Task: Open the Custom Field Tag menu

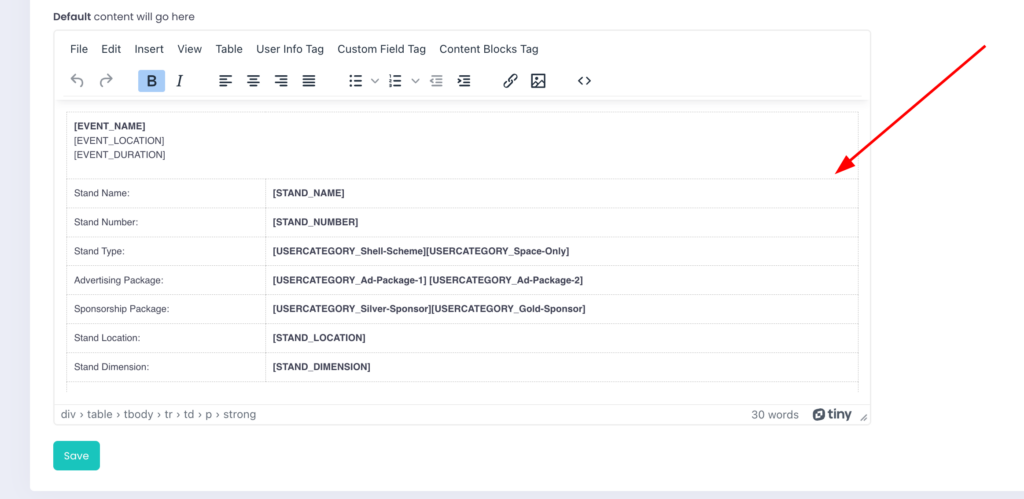Action: click(x=381, y=49)
